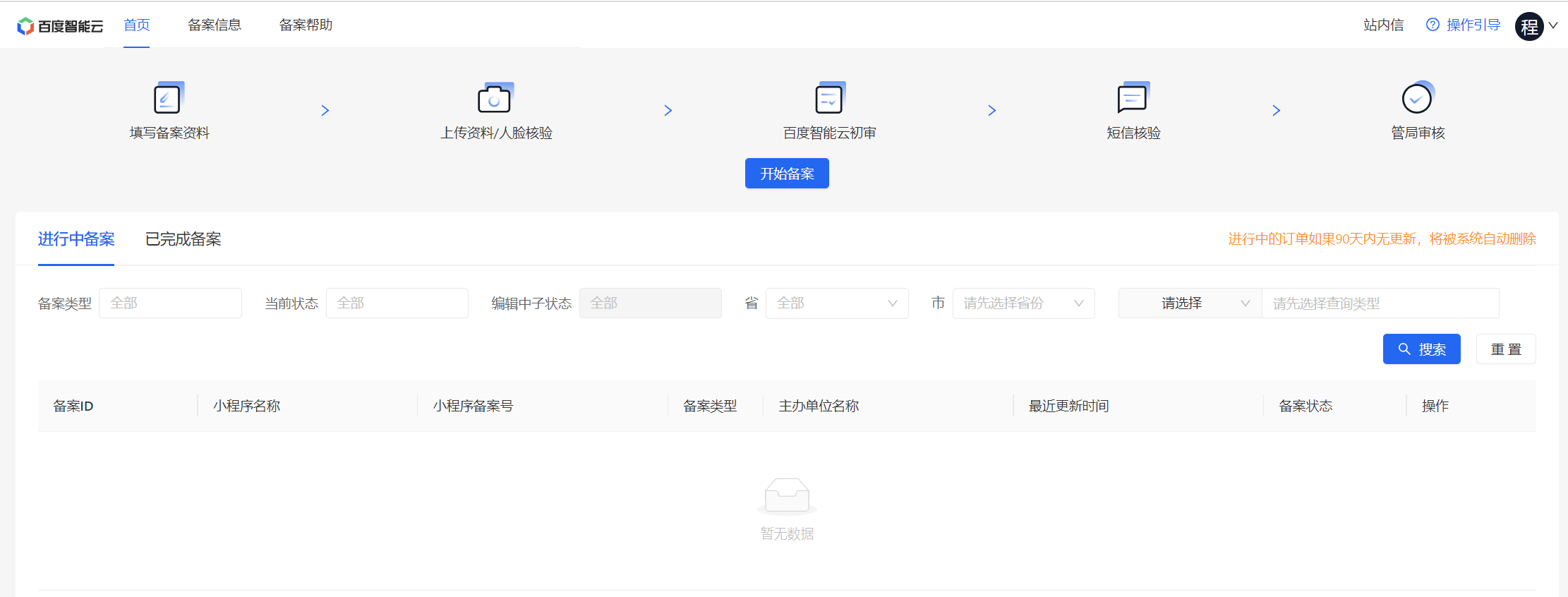Click the 操作引导 question mark icon
This screenshot has width=1568, height=597.
click(x=1433, y=25)
